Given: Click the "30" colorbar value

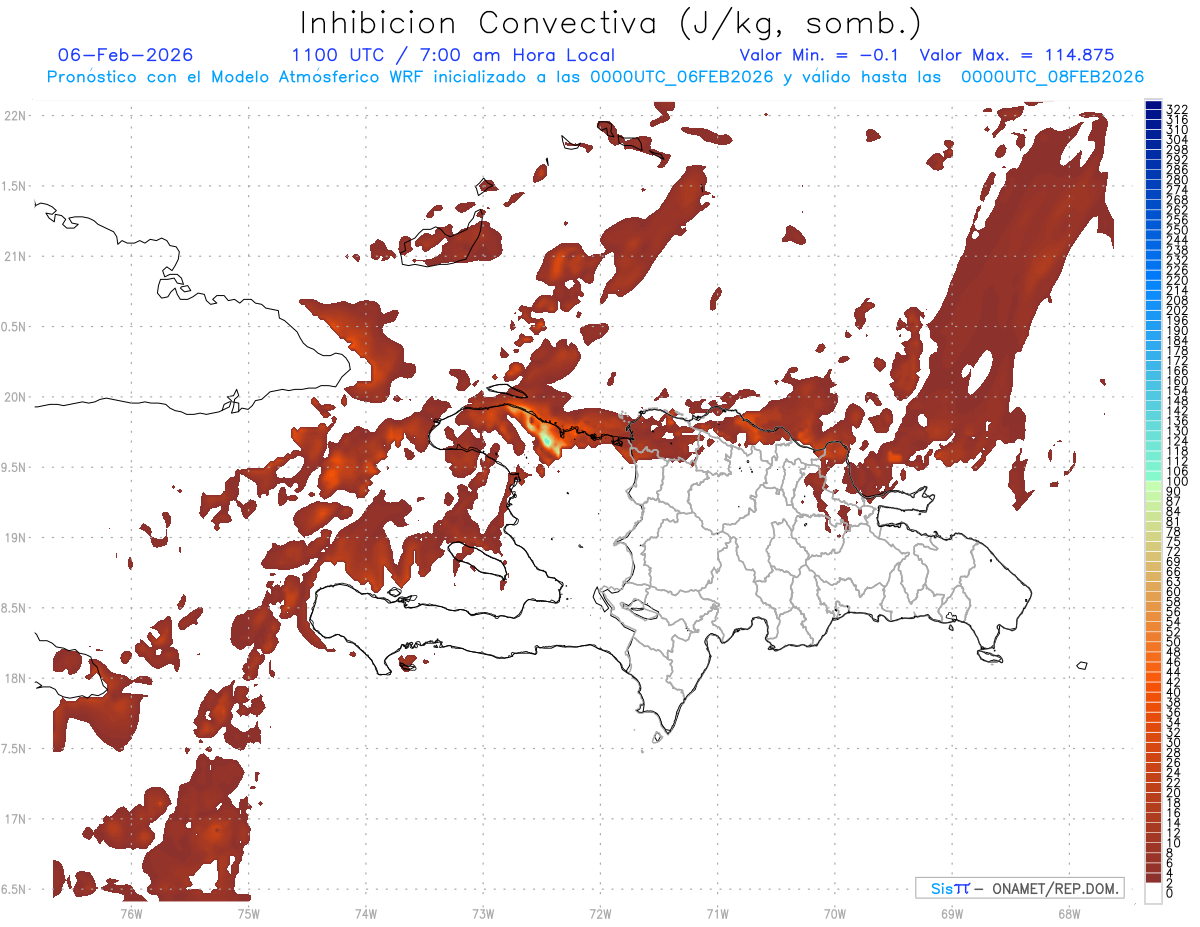Looking at the screenshot, I should (x=1173, y=742).
